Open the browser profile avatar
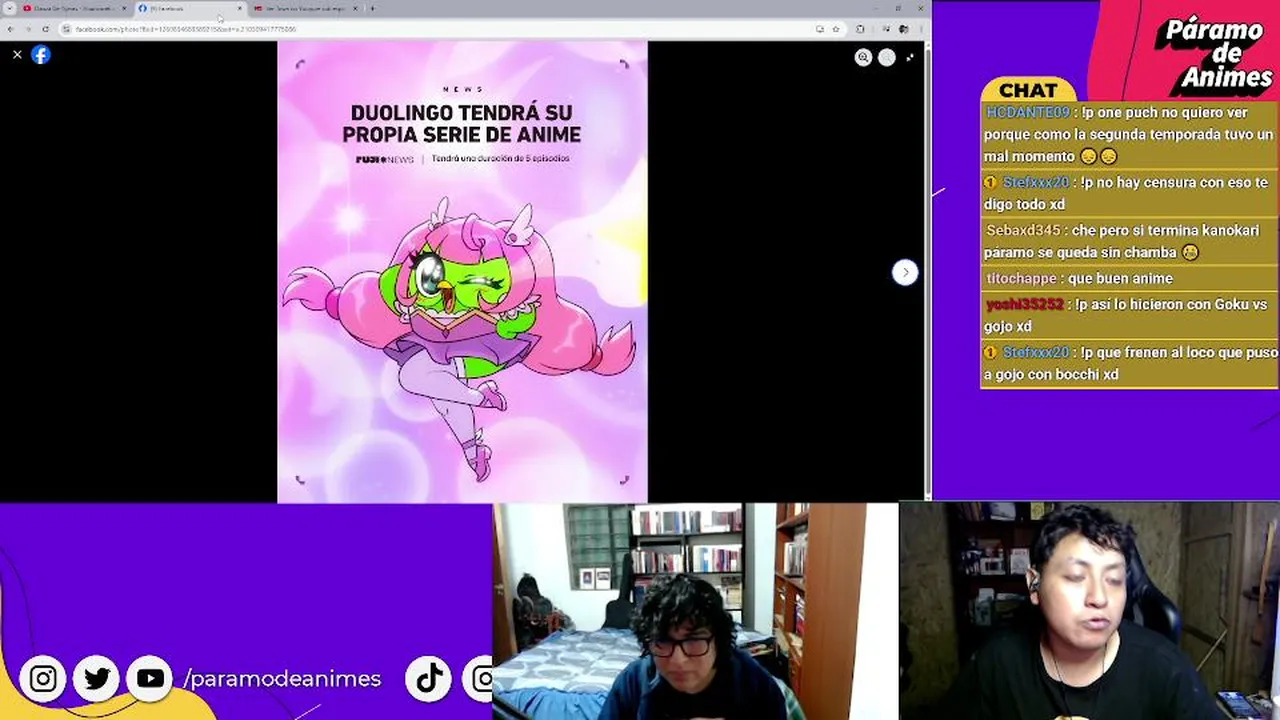The width and height of the screenshot is (1280, 720). [x=904, y=29]
